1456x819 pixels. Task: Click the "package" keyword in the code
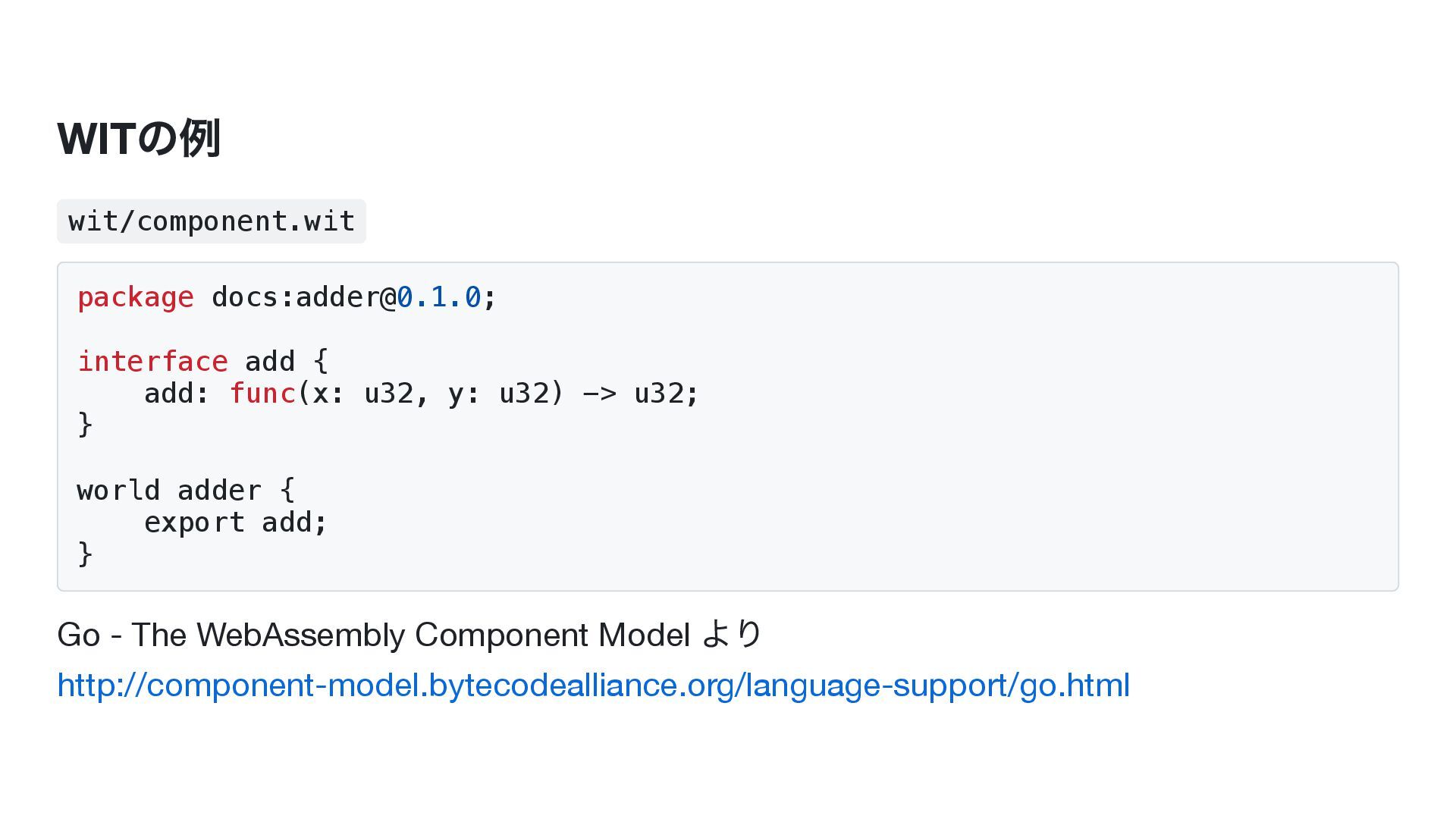click(x=136, y=297)
